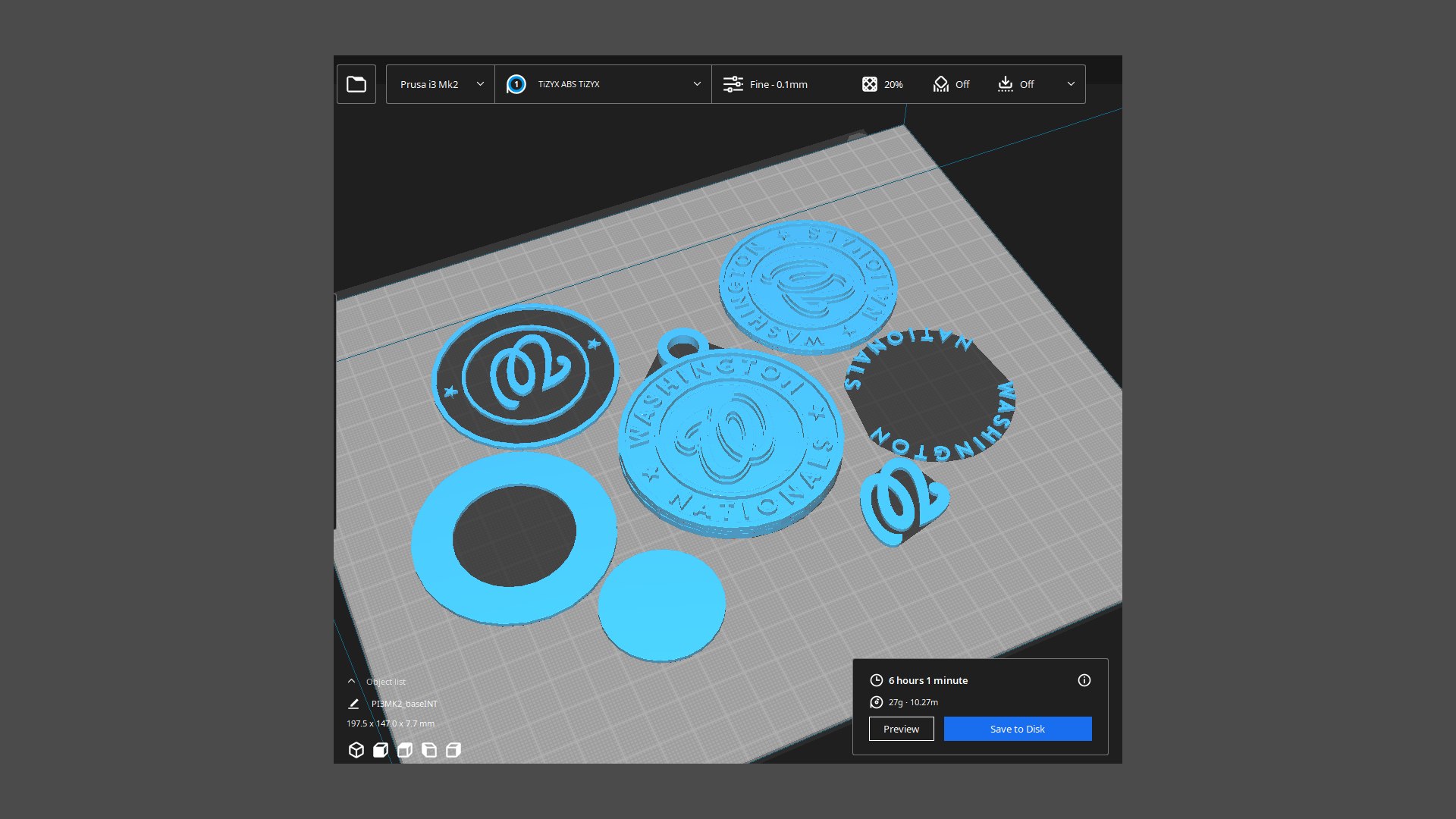This screenshot has width=1456, height=819.
Task: Click the 27g · 10.27m material estimate
Action: (x=913, y=702)
